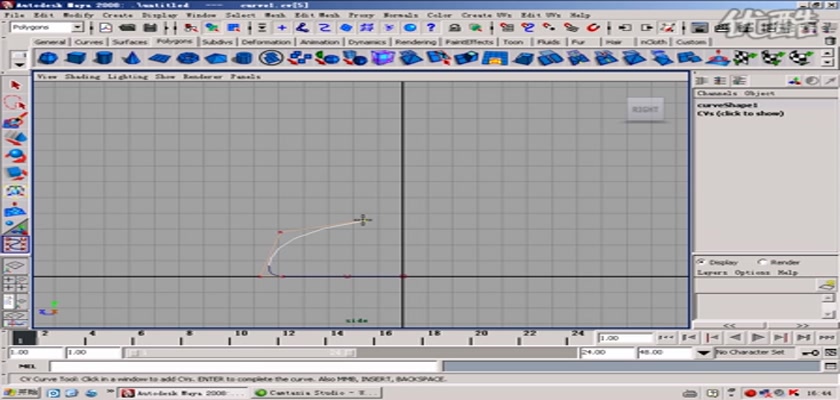Open the No Character Set dropdown arrow

(704, 352)
